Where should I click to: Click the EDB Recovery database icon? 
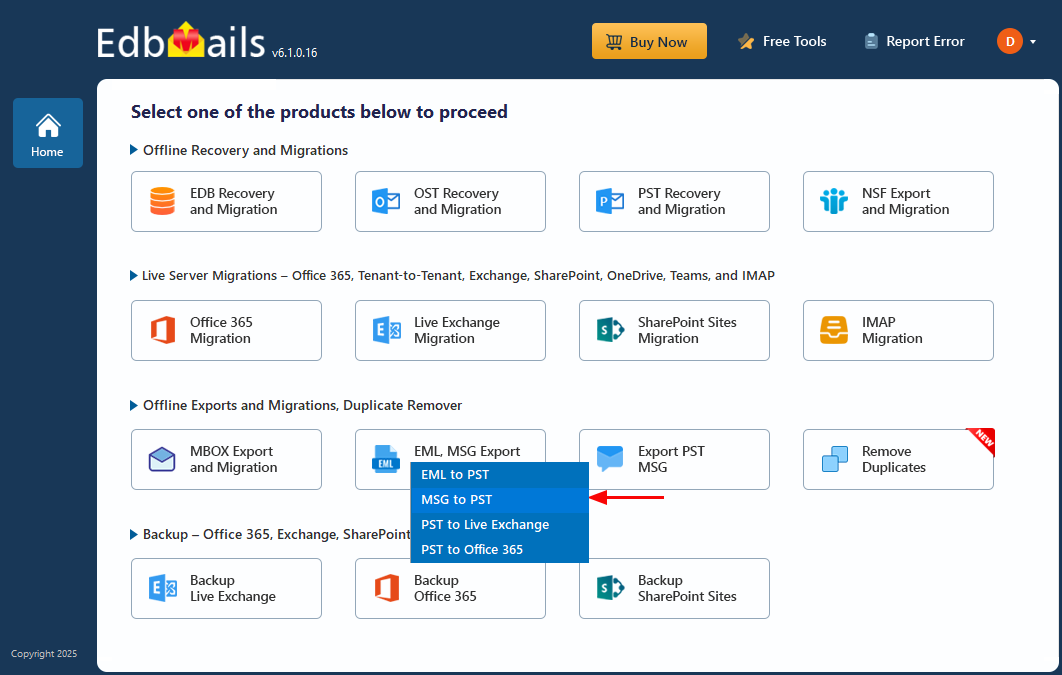point(163,201)
